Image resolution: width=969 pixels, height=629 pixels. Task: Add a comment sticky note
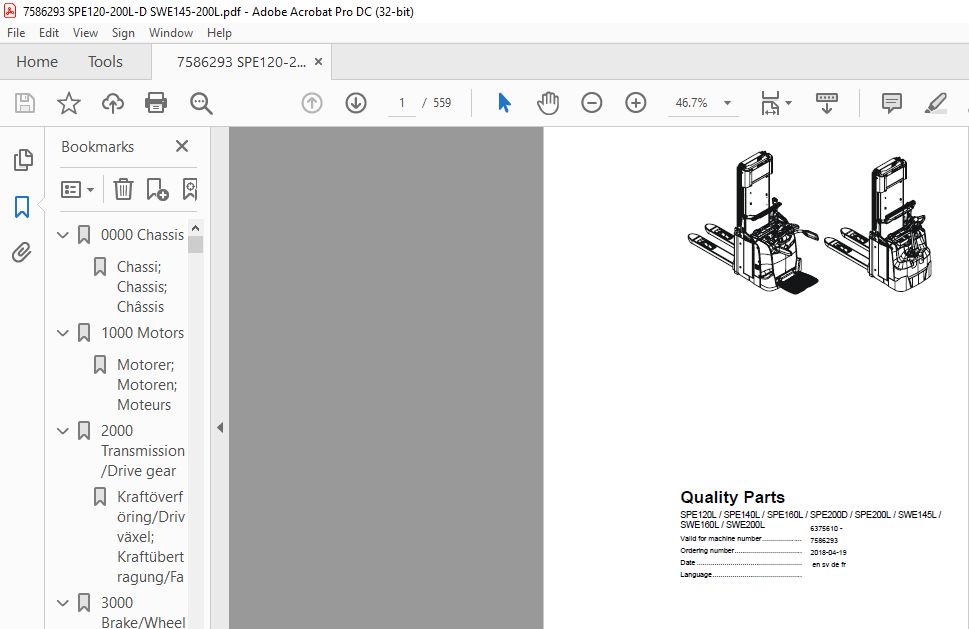pyautogui.click(x=891, y=103)
